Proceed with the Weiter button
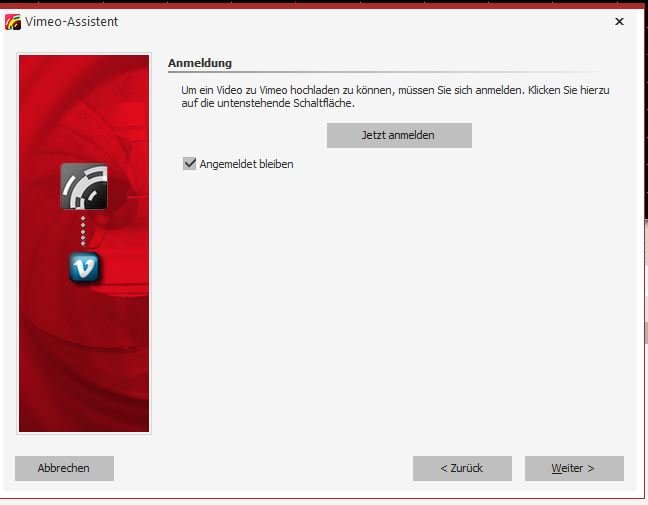 (573, 468)
